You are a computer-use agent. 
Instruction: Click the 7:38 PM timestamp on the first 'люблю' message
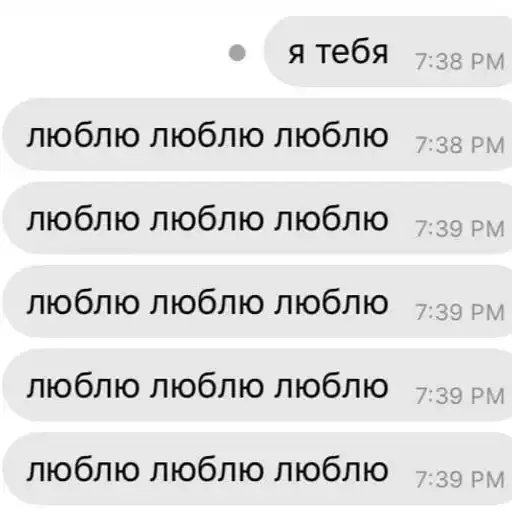460,145
